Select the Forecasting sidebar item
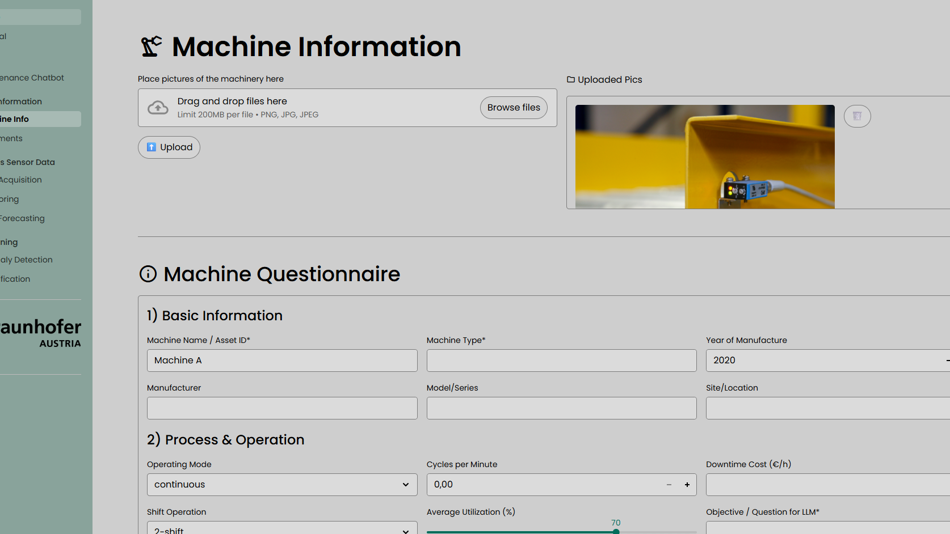 [23, 219]
